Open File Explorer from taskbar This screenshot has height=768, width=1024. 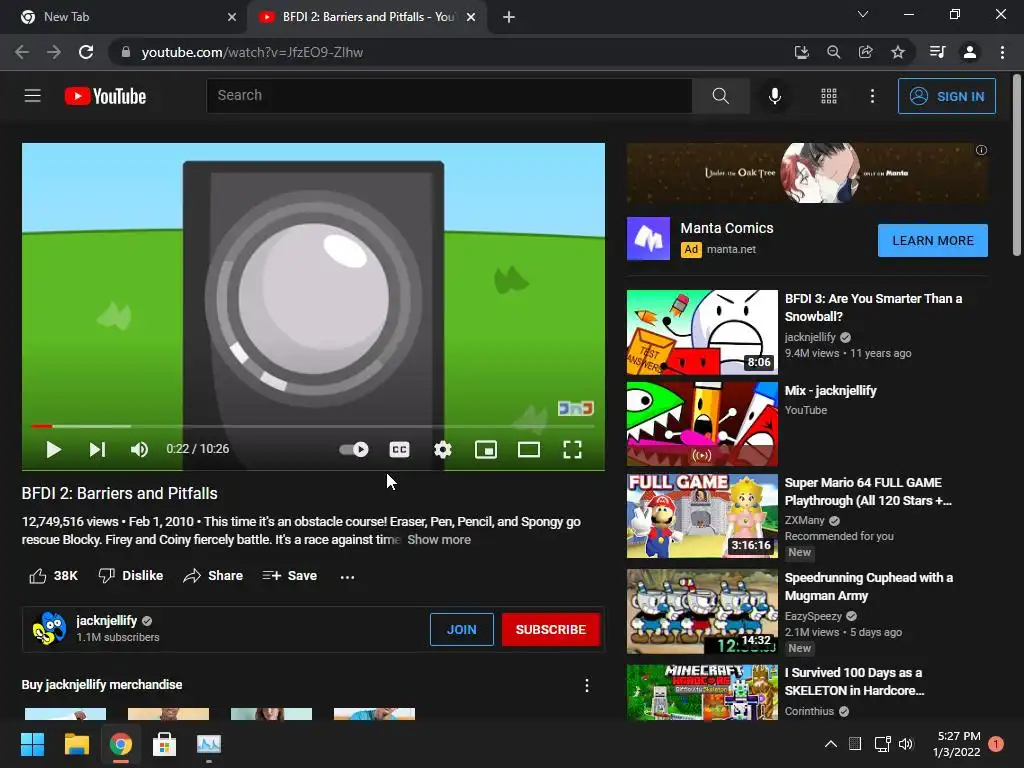click(76, 744)
